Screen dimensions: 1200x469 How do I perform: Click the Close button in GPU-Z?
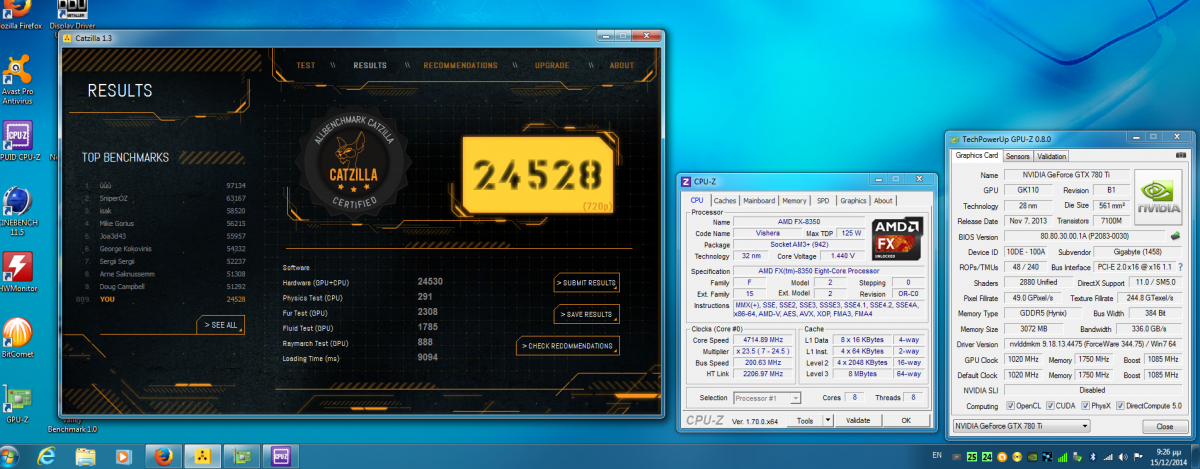click(1165, 426)
